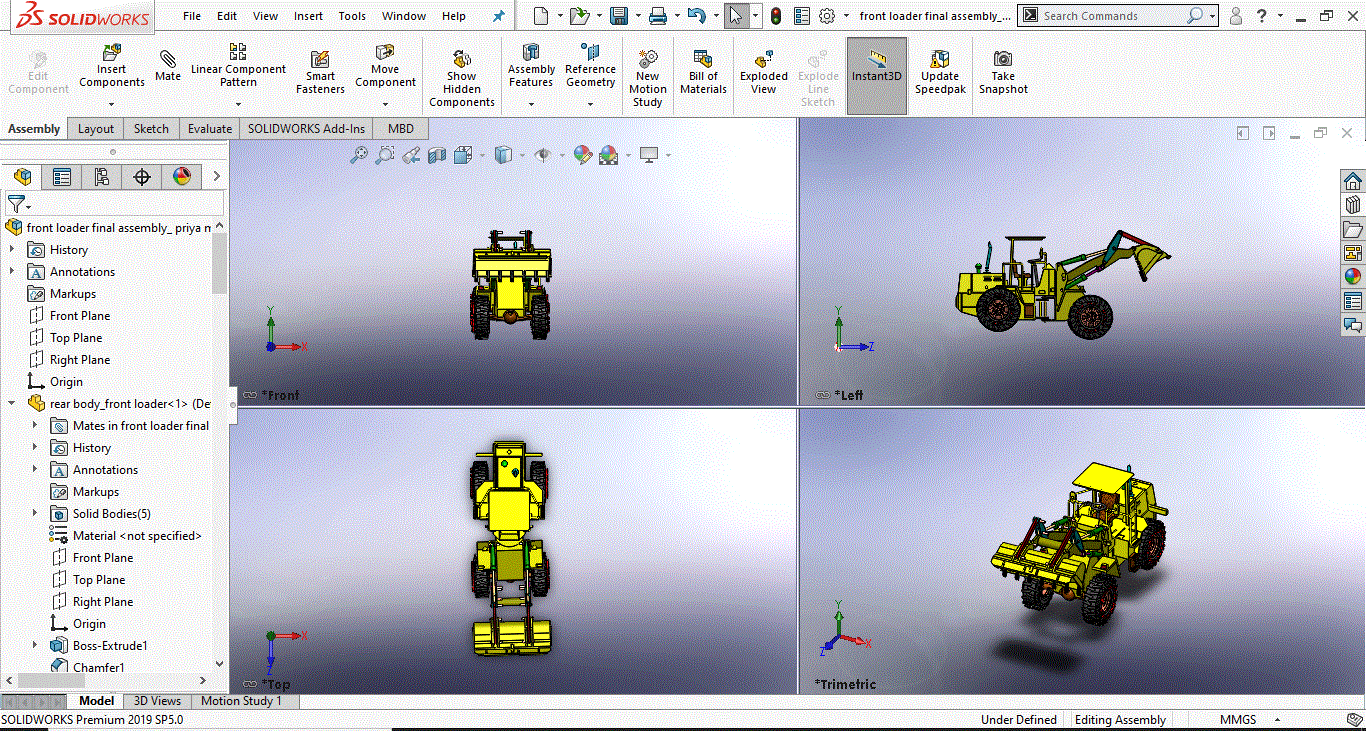Select Front Plane under rear body component
Screen dimensions: 1366x731
click(x=103, y=558)
